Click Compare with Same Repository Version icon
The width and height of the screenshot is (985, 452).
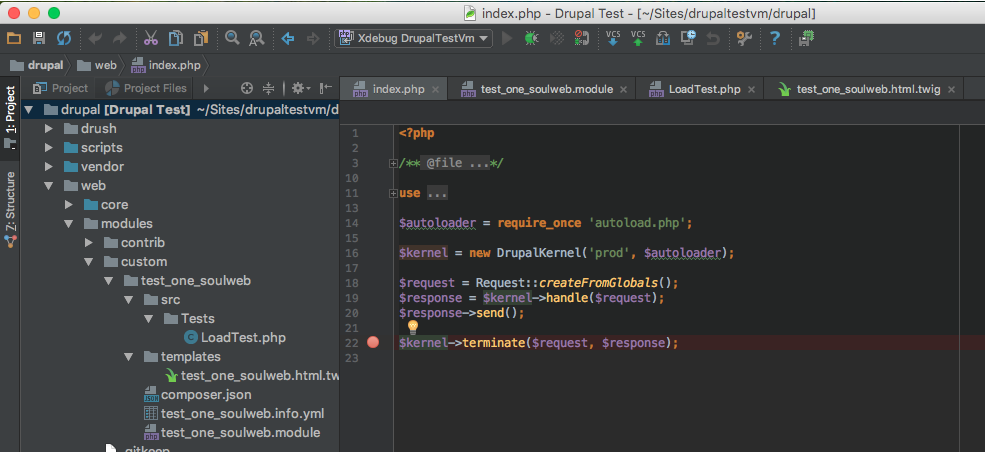pyautogui.click(x=663, y=39)
